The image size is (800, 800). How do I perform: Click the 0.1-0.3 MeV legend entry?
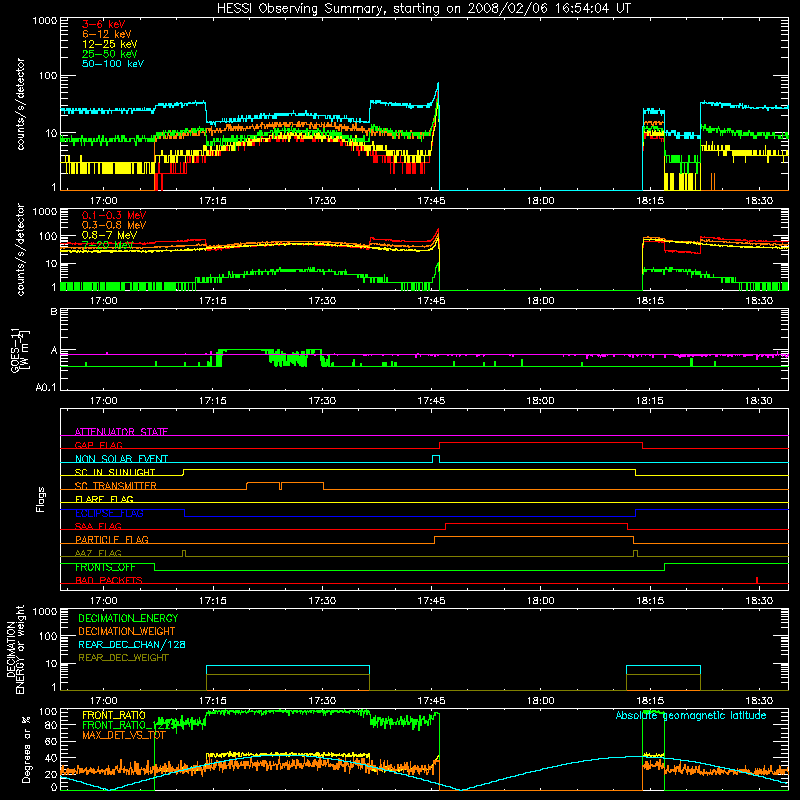tap(114, 215)
